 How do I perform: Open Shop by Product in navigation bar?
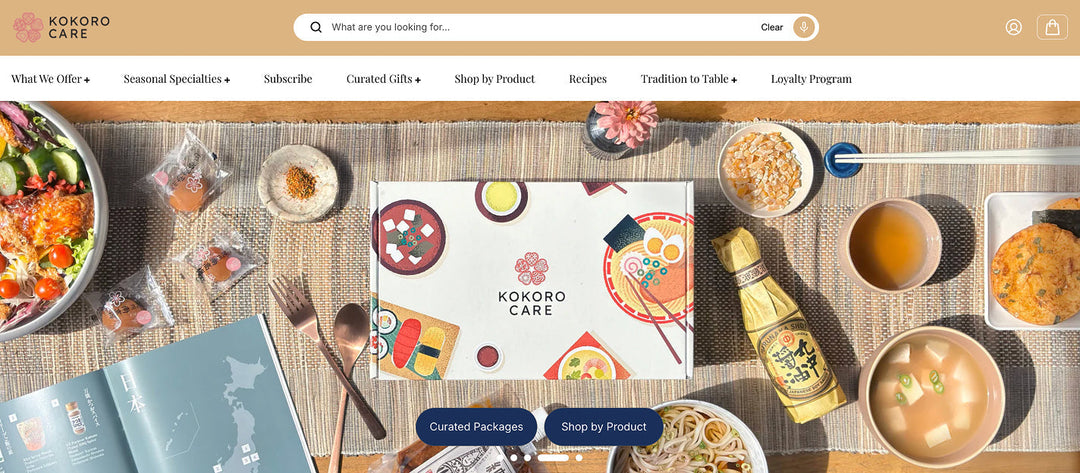[x=495, y=79]
